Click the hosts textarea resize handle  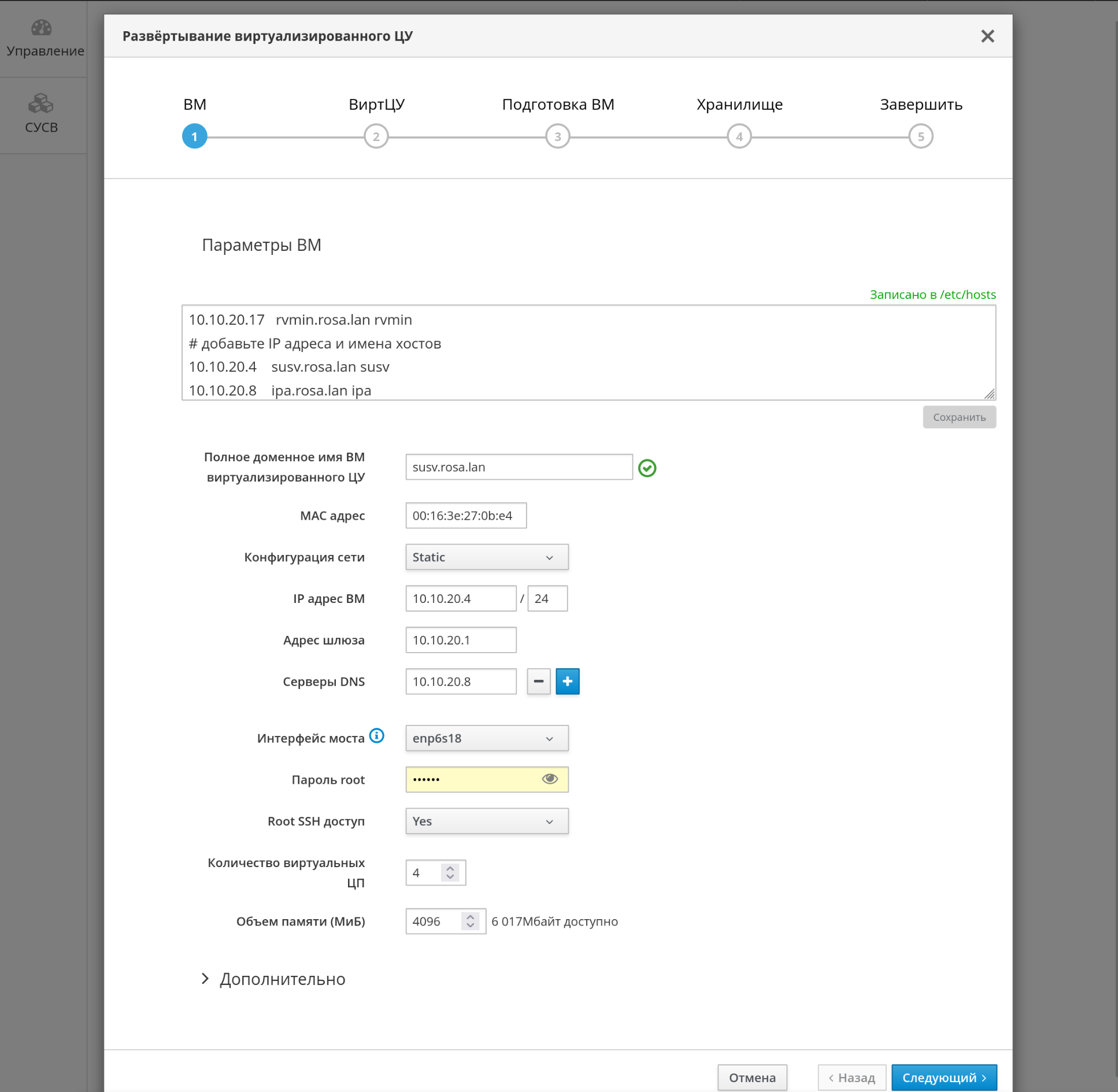pyautogui.click(x=990, y=394)
